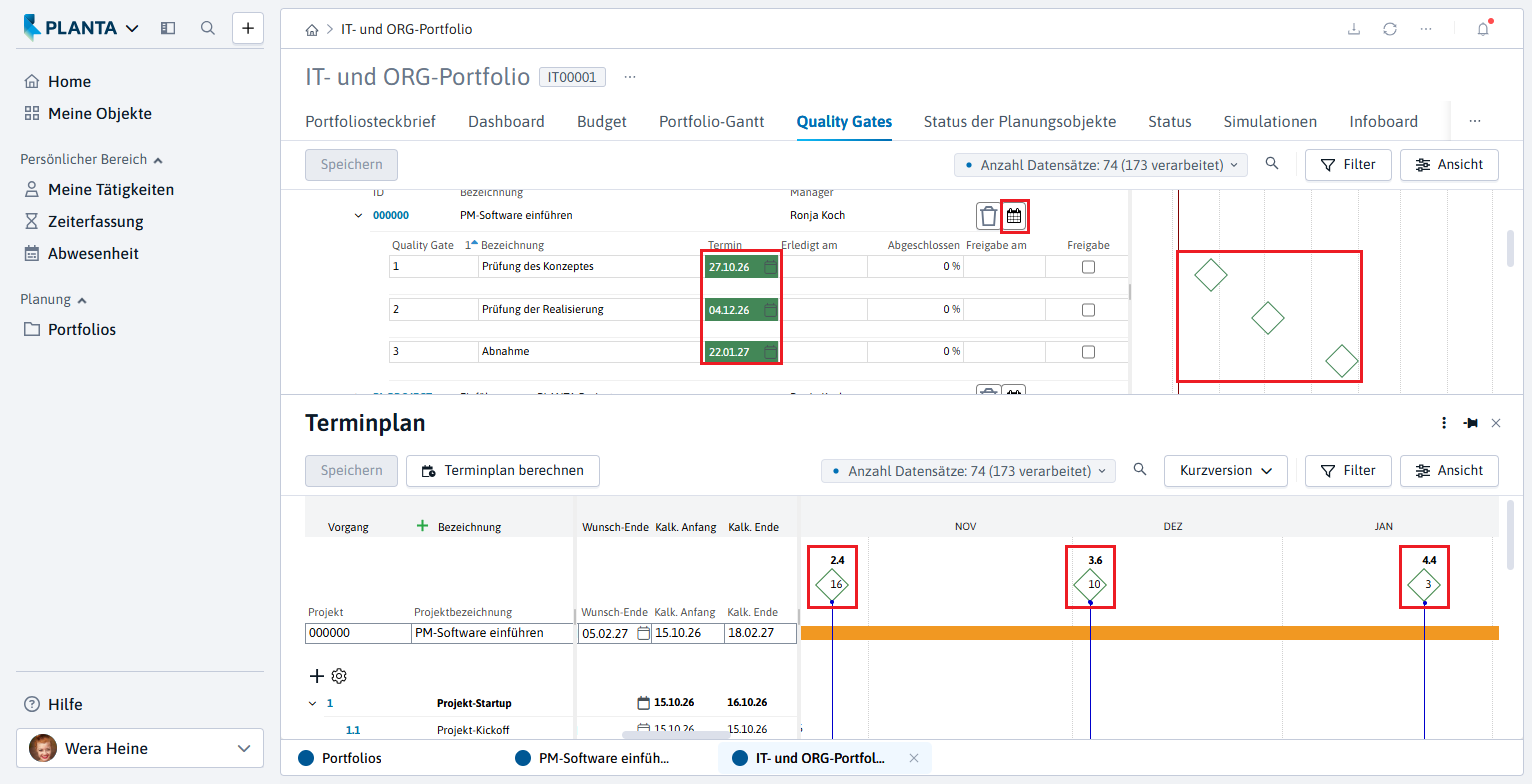Click the plus icon next to Bezeichnung

[x=422, y=526]
